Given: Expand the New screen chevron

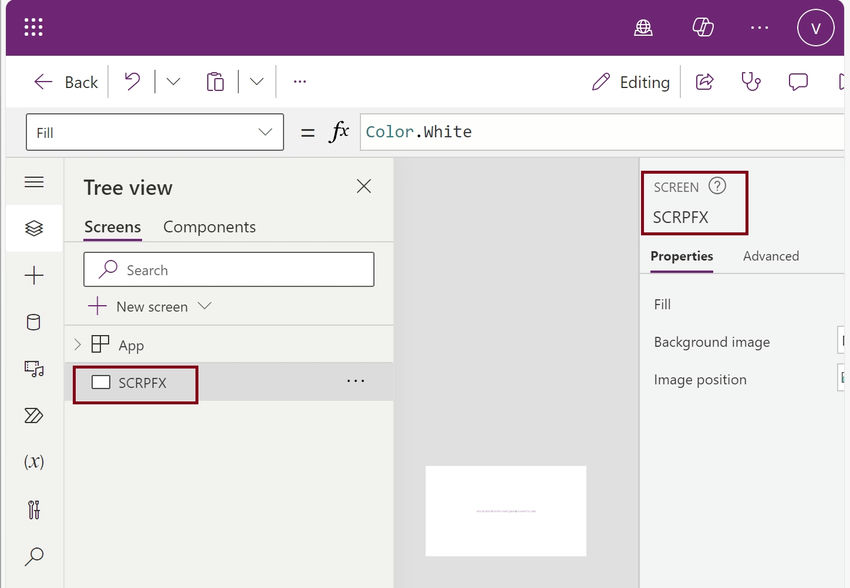Looking at the screenshot, I should pyautogui.click(x=204, y=306).
